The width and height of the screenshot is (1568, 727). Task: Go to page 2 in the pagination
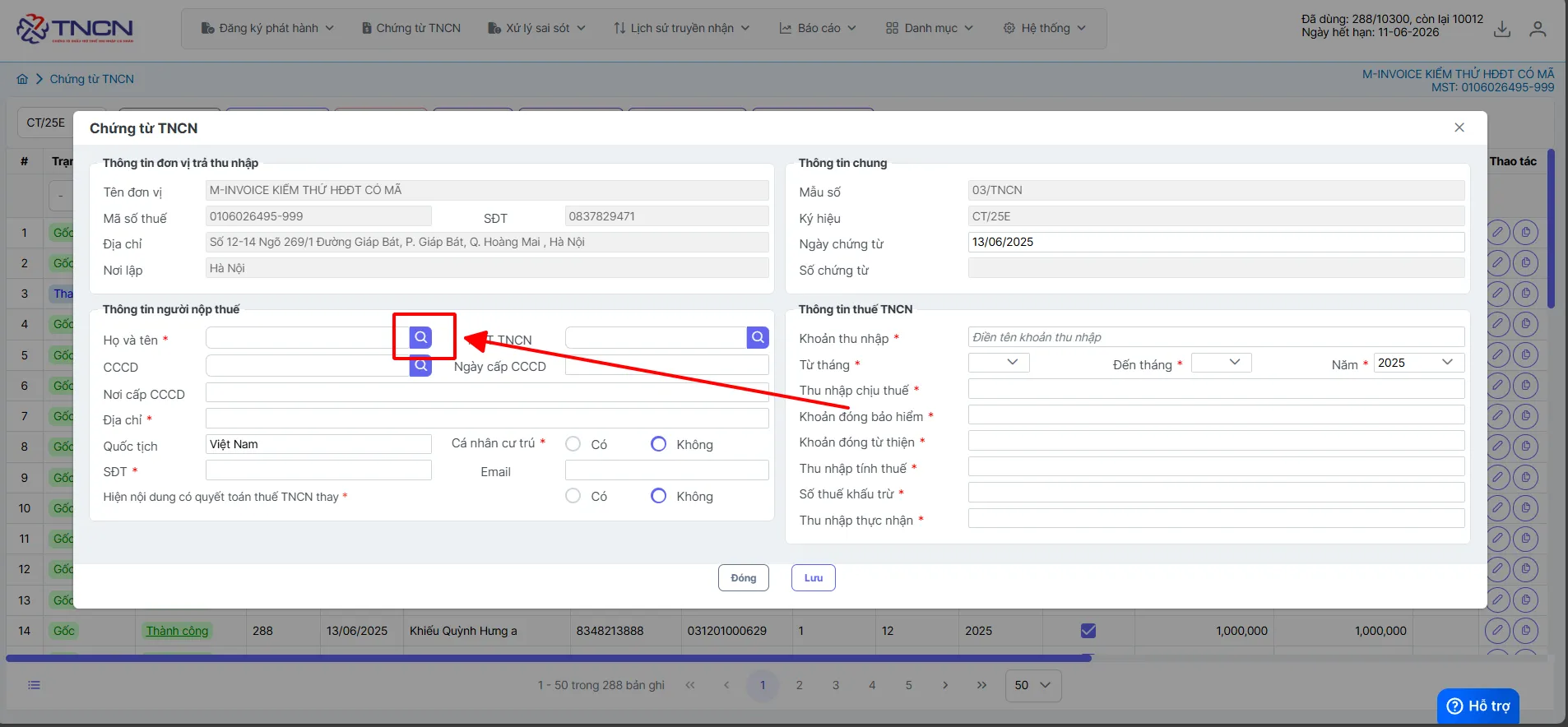pyautogui.click(x=799, y=685)
